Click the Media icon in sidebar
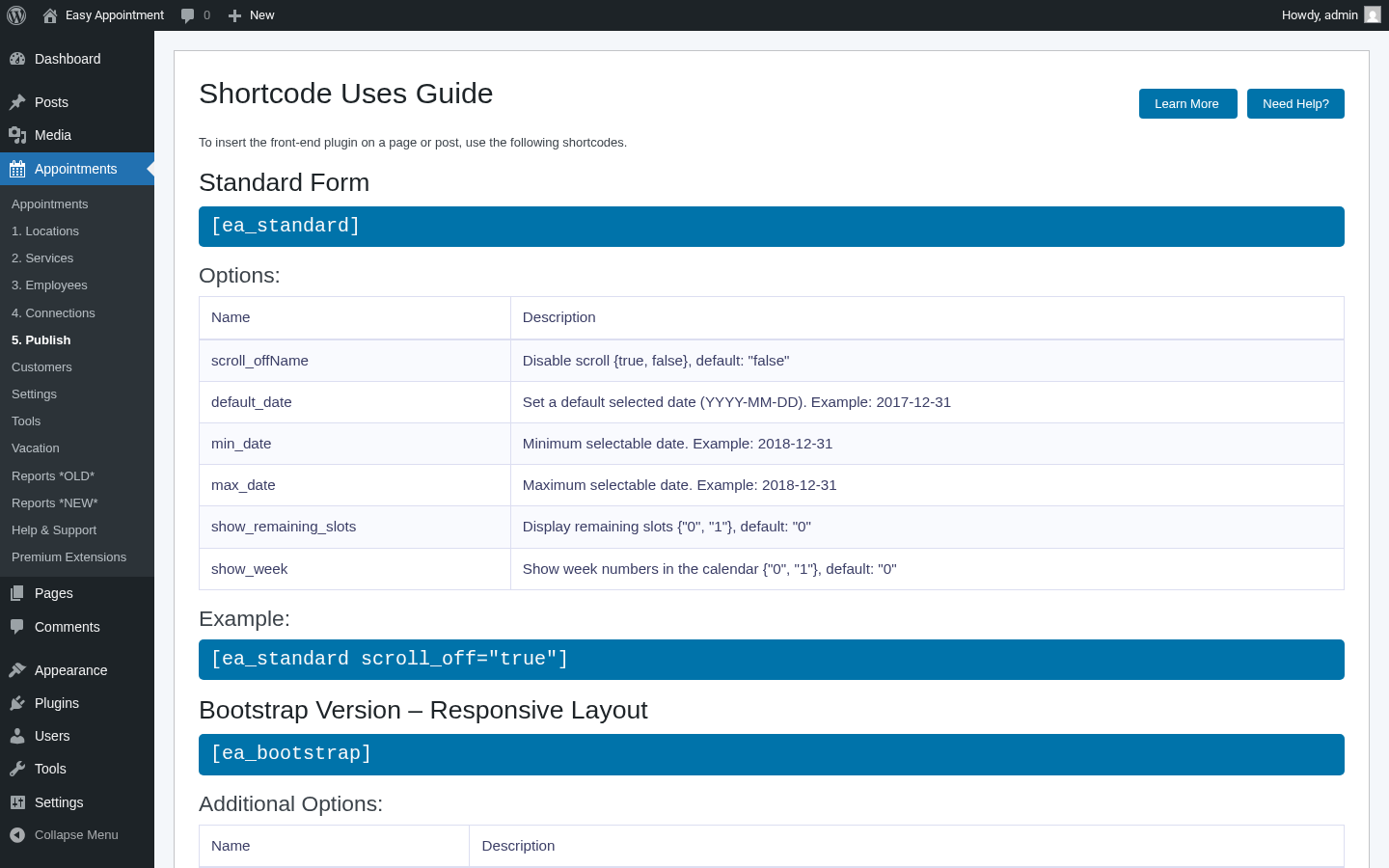This screenshot has height=868, width=1389. tap(17, 135)
